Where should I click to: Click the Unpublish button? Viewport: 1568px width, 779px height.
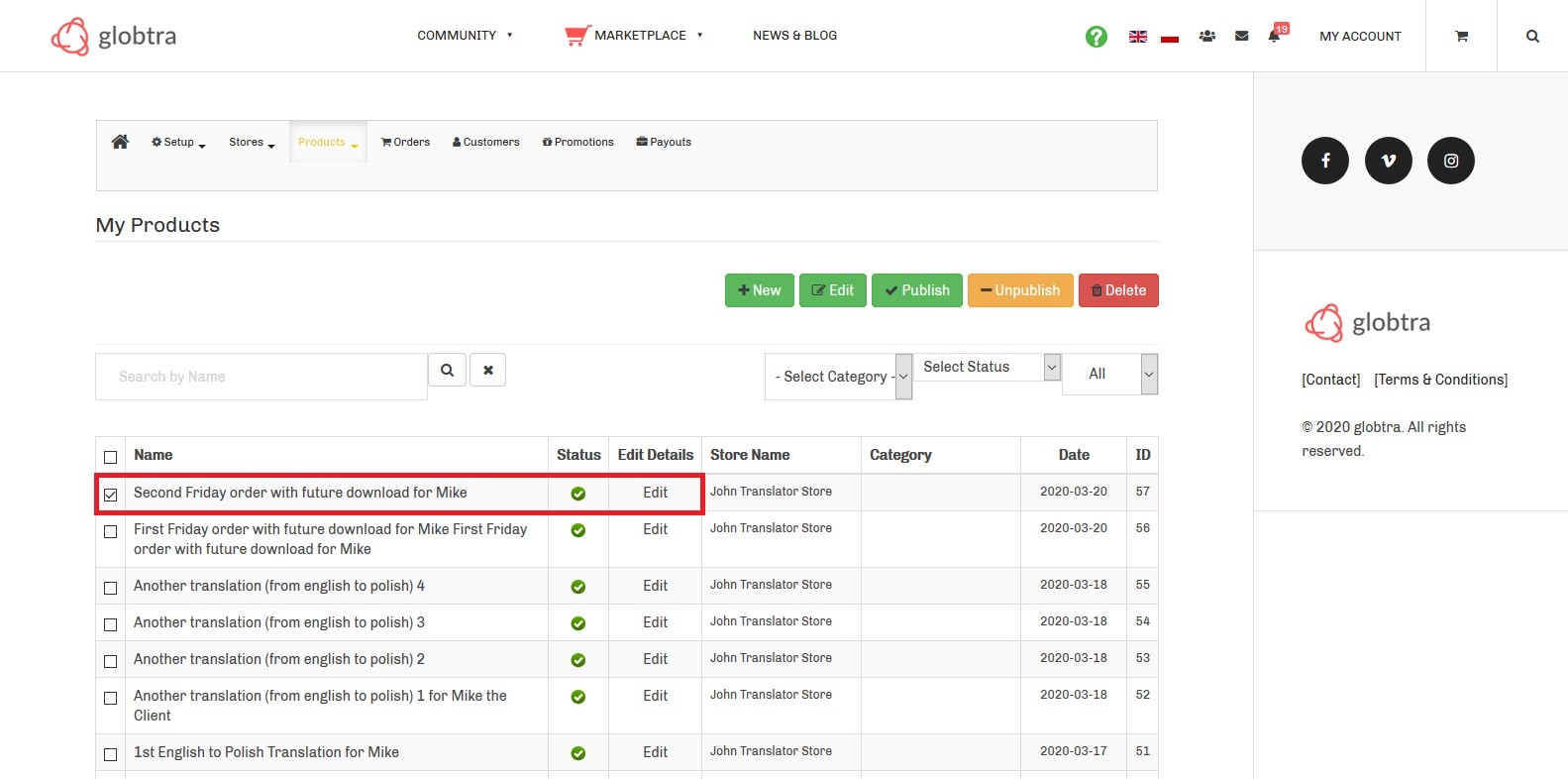pyautogui.click(x=1020, y=290)
